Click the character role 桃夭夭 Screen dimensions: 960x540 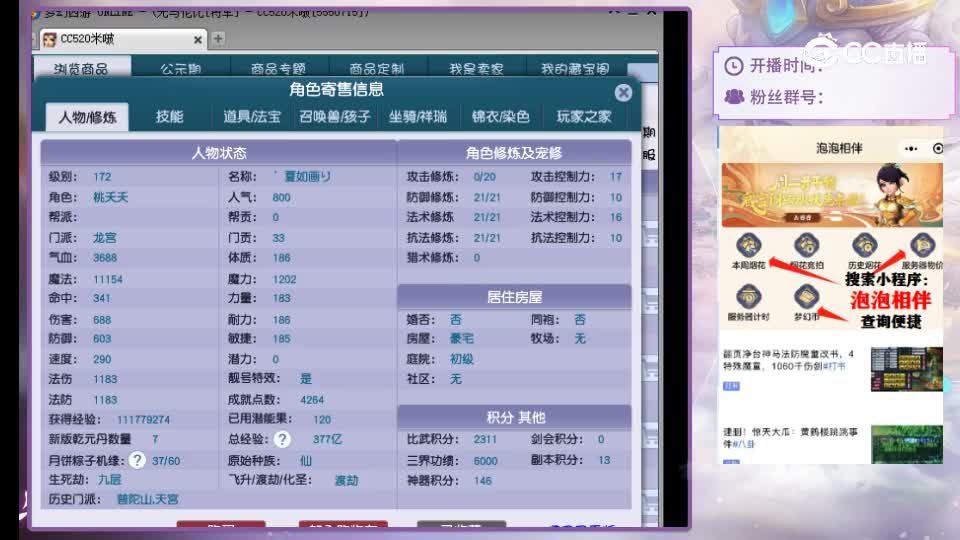point(111,197)
